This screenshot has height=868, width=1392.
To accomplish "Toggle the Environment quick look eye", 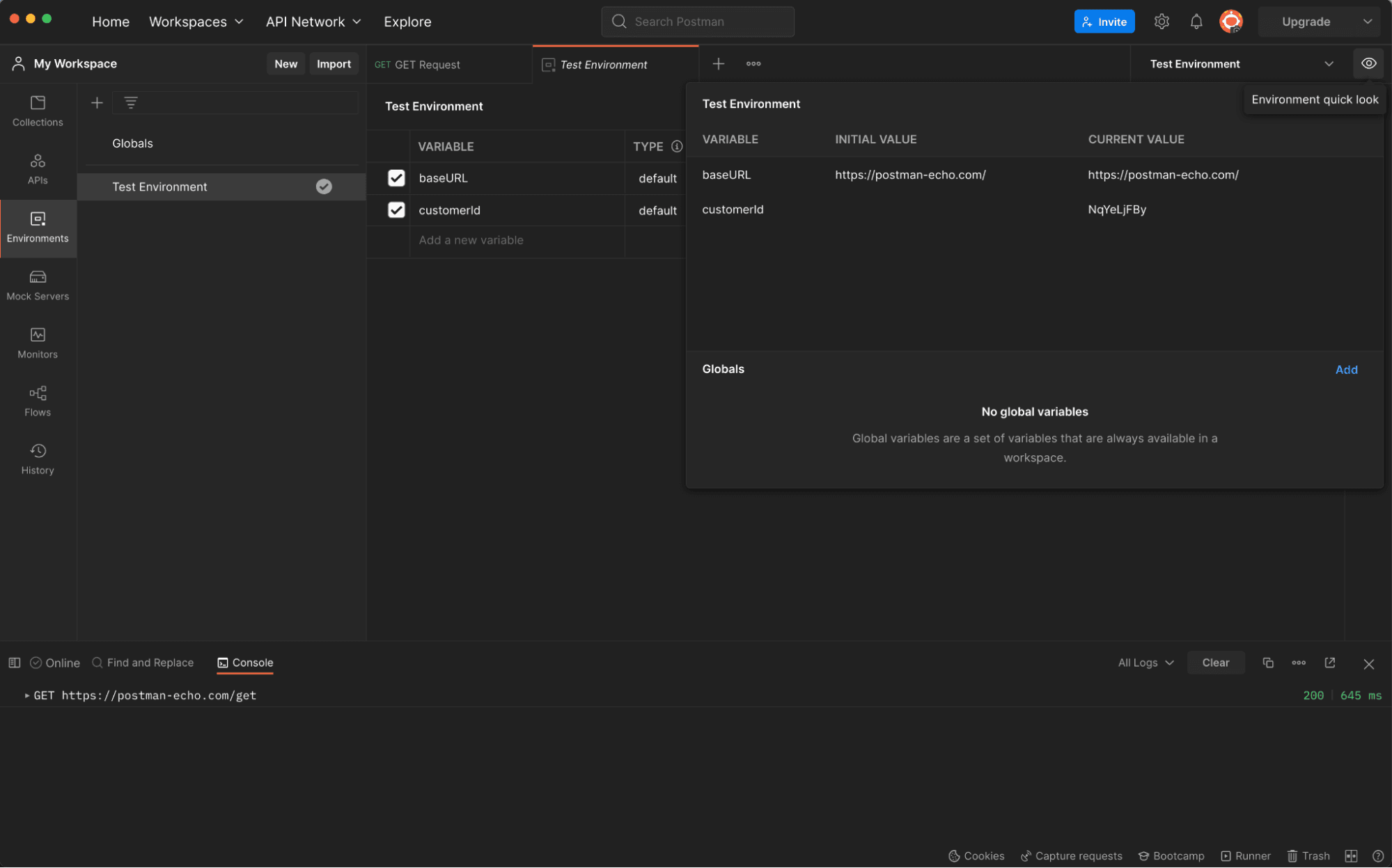I will point(1368,63).
